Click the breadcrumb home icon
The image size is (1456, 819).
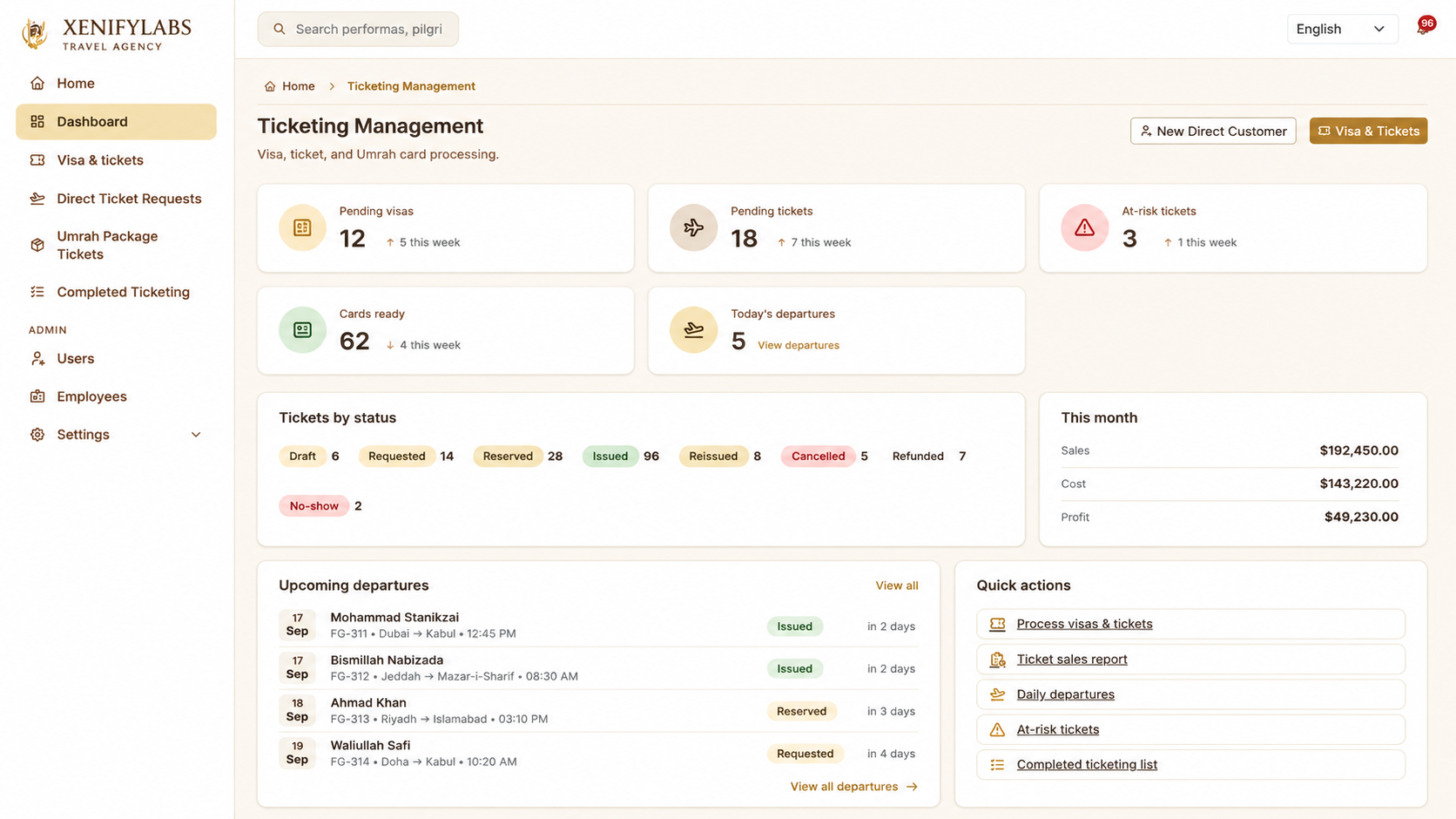(x=270, y=86)
